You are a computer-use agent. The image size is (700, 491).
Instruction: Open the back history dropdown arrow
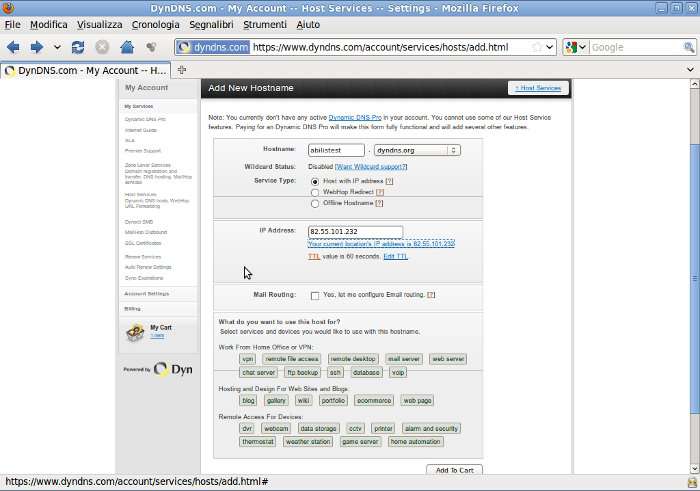point(57,47)
